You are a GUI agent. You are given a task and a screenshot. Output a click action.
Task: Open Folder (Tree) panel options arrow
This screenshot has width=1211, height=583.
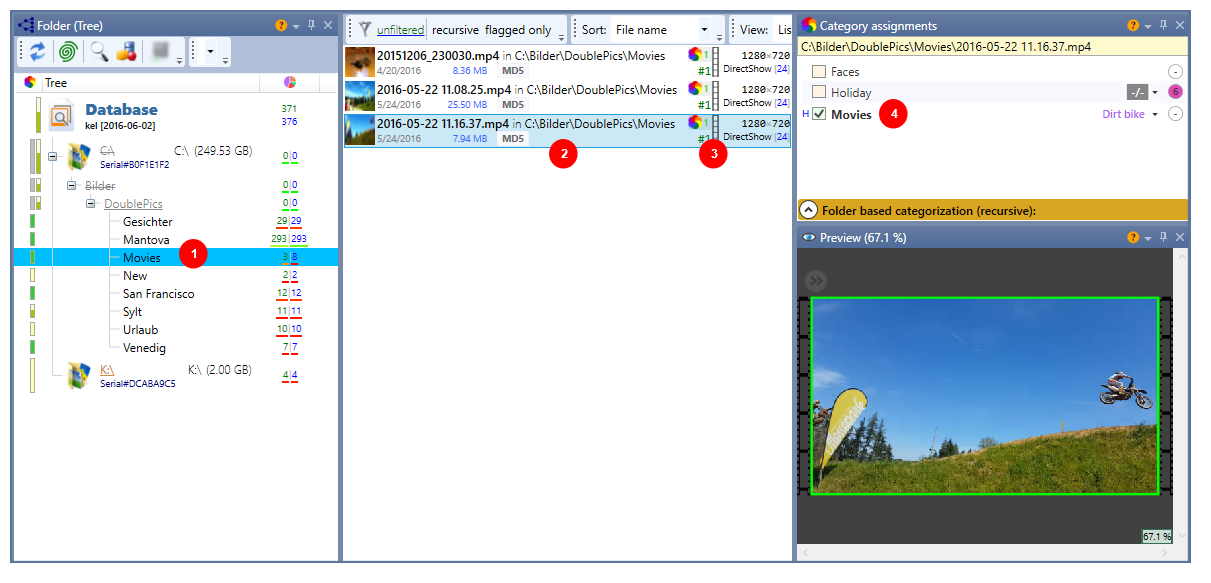pyautogui.click(x=296, y=25)
